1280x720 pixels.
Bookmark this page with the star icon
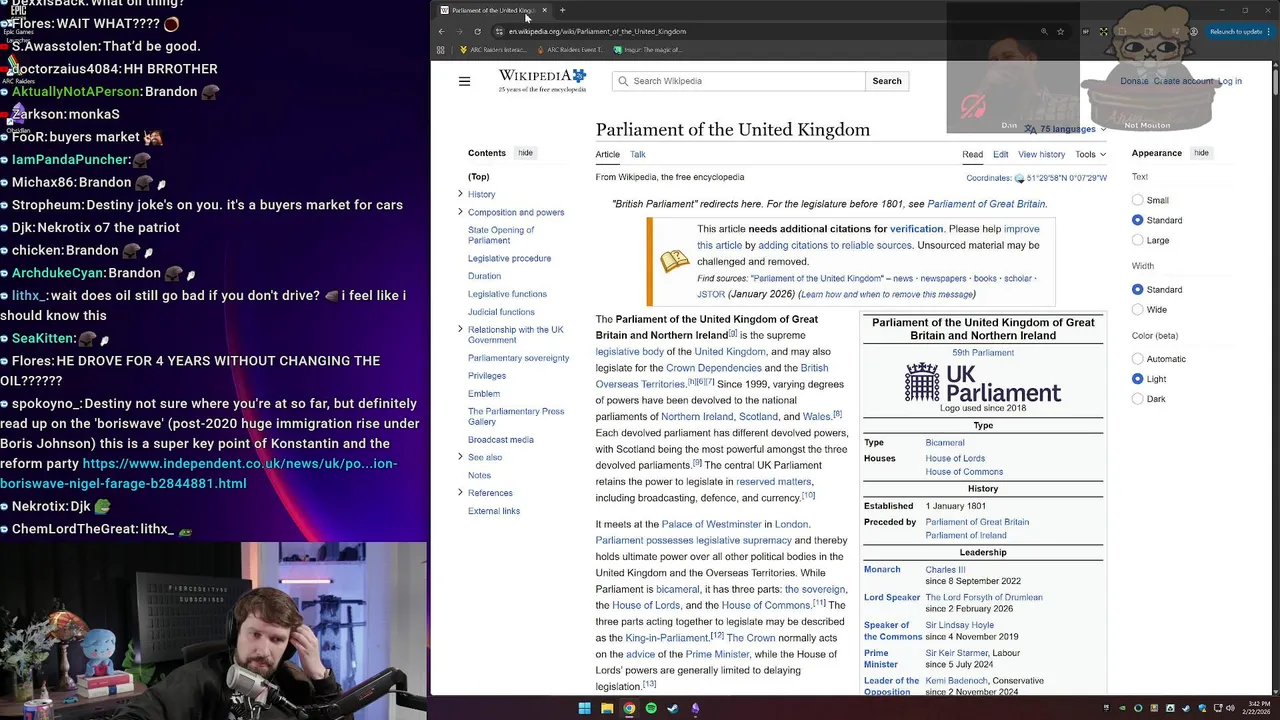tap(1060, 31)
